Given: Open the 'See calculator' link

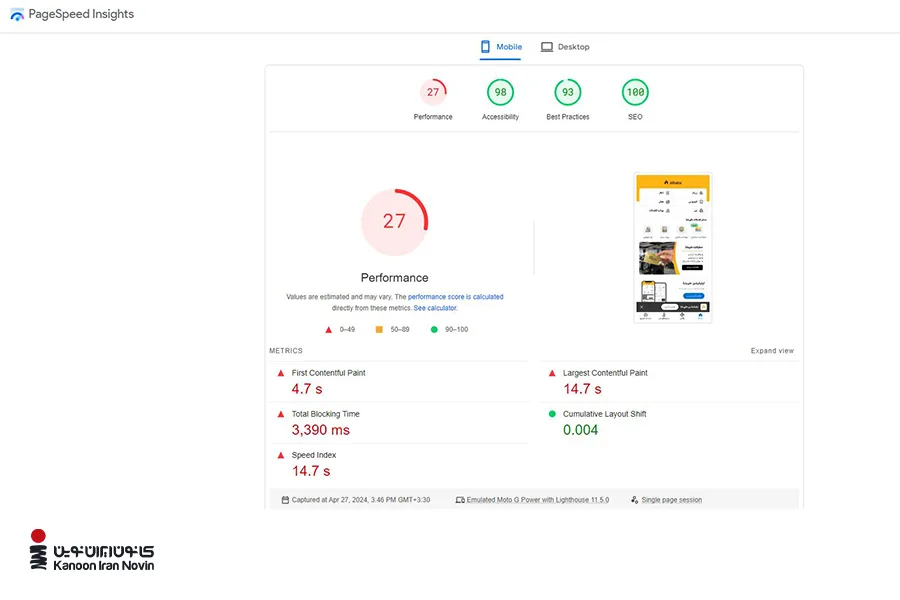Looking at the screenshot, I should (x=435, y=308).
